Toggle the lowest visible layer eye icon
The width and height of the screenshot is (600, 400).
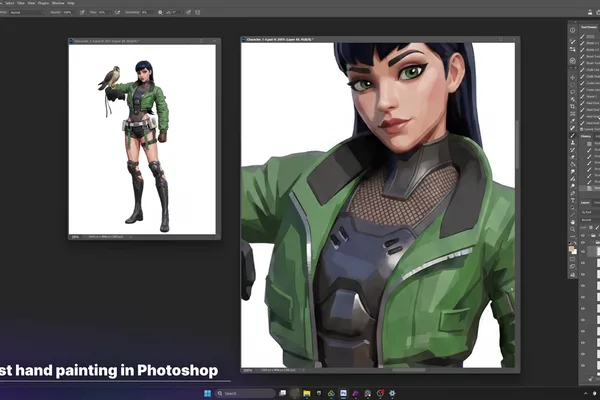[x=583, y=366]
